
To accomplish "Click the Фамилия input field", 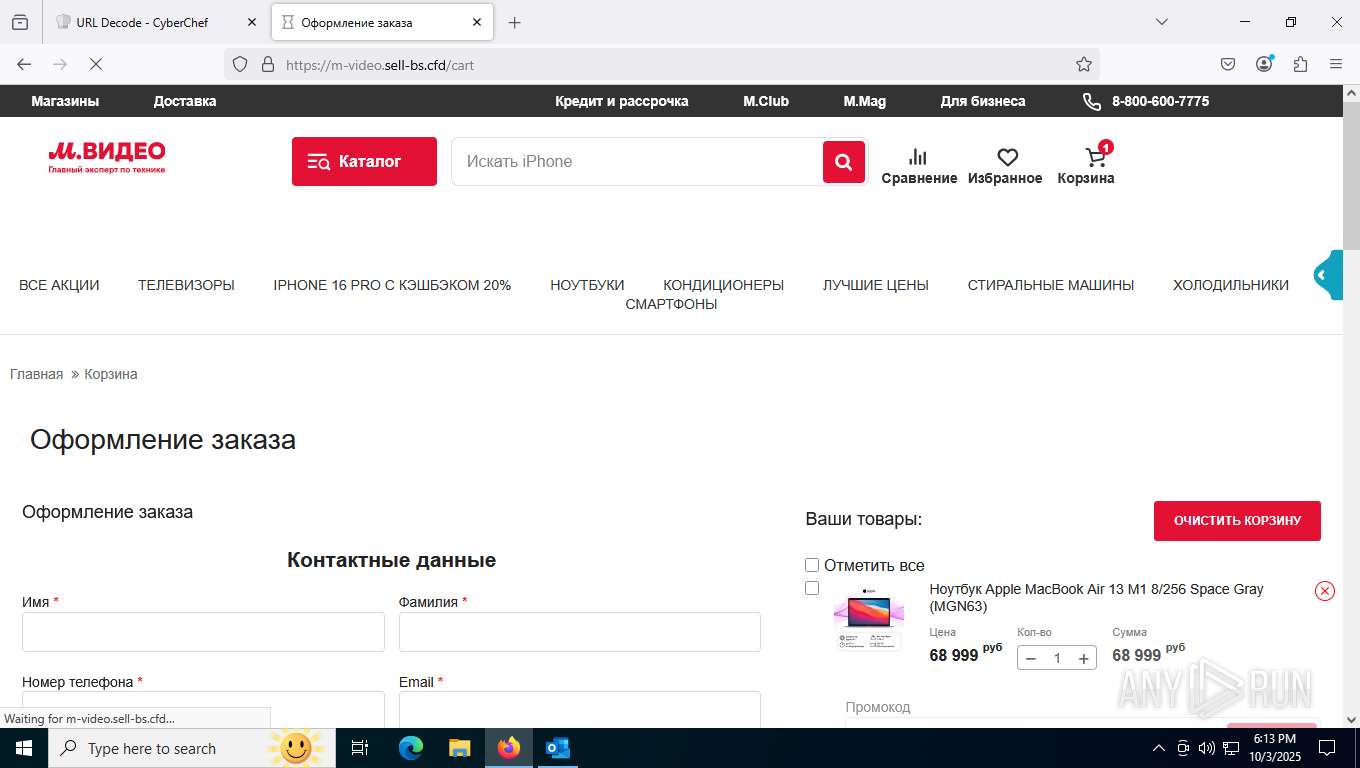I will pos(580,632).
